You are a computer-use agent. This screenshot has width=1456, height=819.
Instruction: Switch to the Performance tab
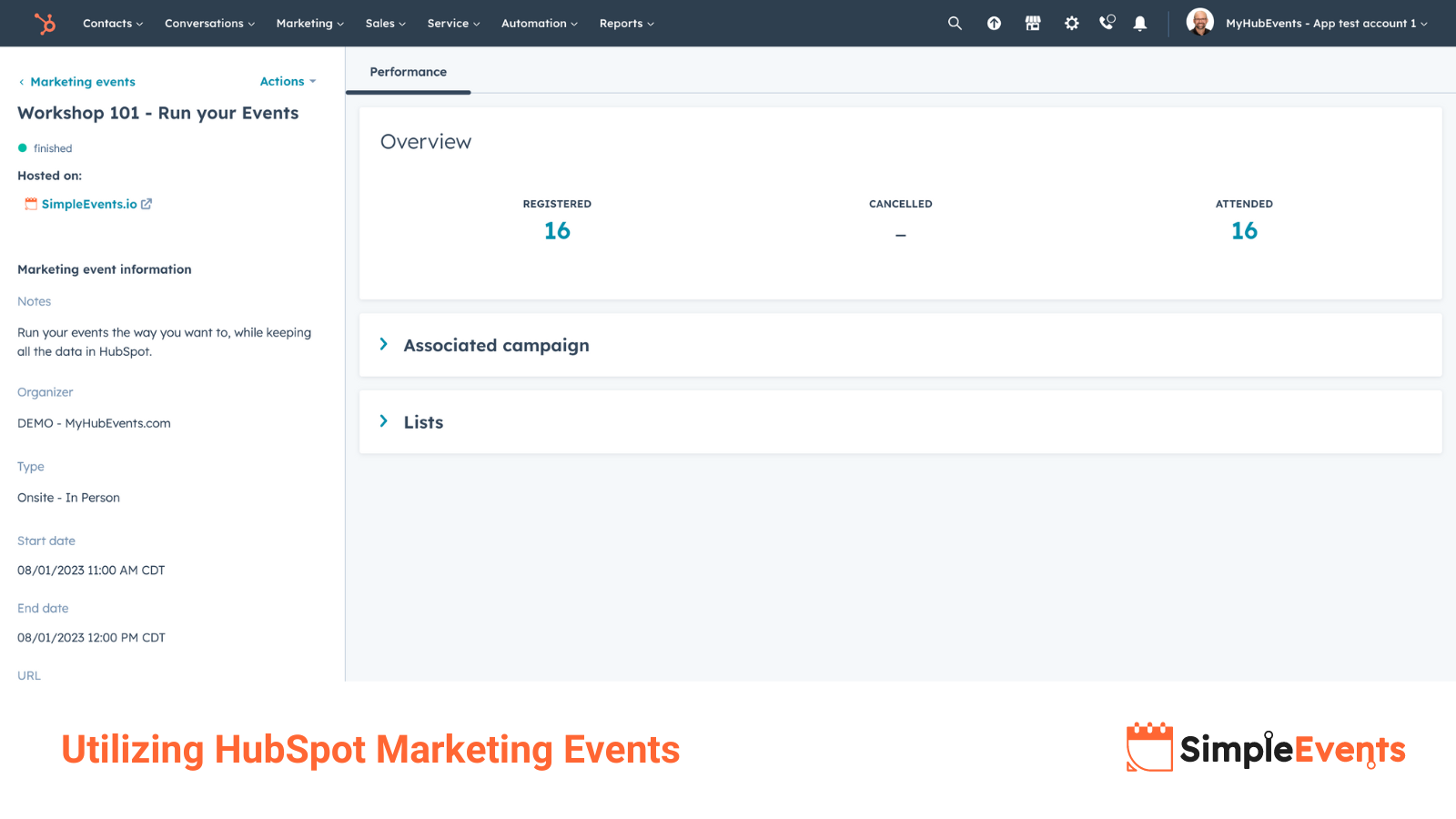coord(408,72)
